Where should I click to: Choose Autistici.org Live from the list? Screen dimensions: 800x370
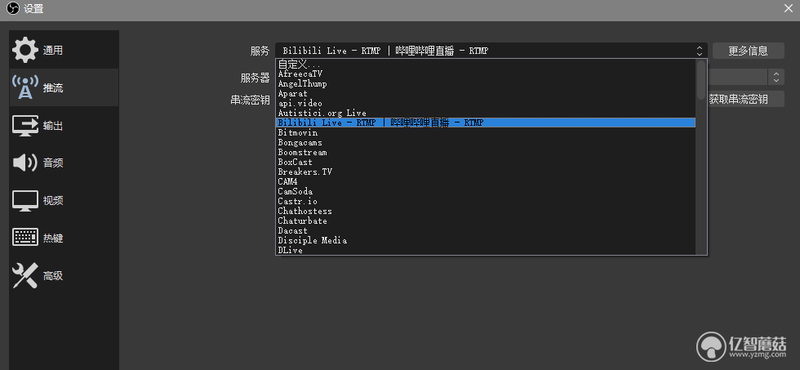(x=485, y=113)
